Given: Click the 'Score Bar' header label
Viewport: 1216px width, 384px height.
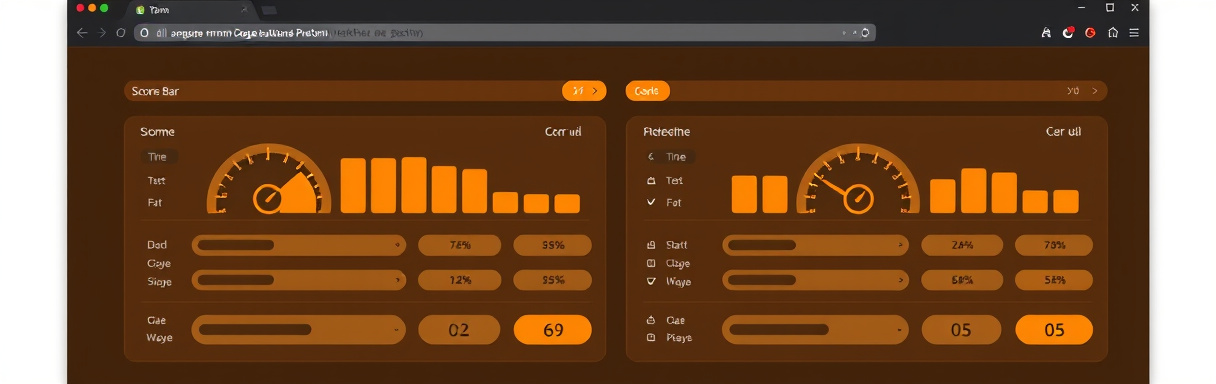Looking at the screenshot, I should tap(156, 91).
